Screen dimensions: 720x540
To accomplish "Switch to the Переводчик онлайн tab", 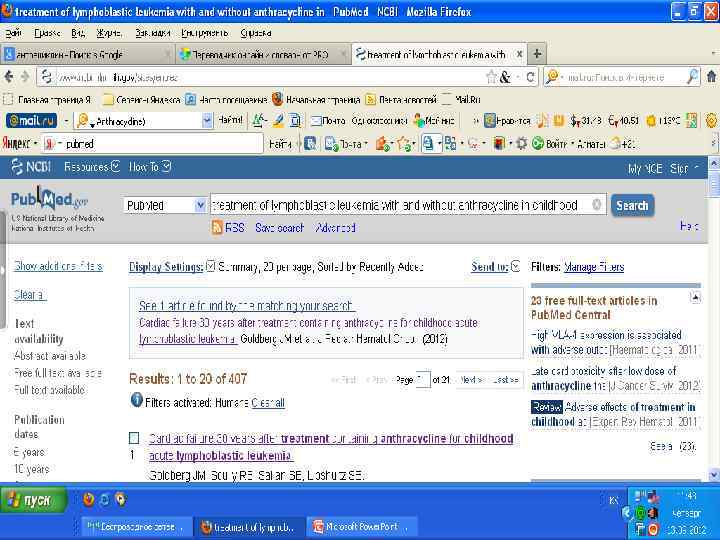I will [263, 54].
